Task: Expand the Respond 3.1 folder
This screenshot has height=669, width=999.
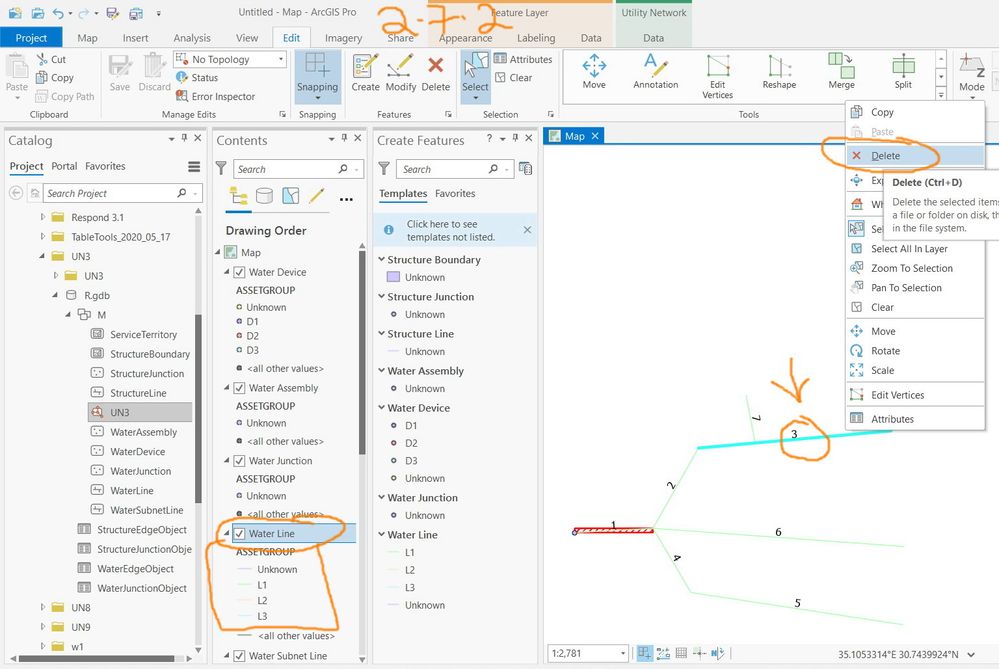Action: click(43, 217)
